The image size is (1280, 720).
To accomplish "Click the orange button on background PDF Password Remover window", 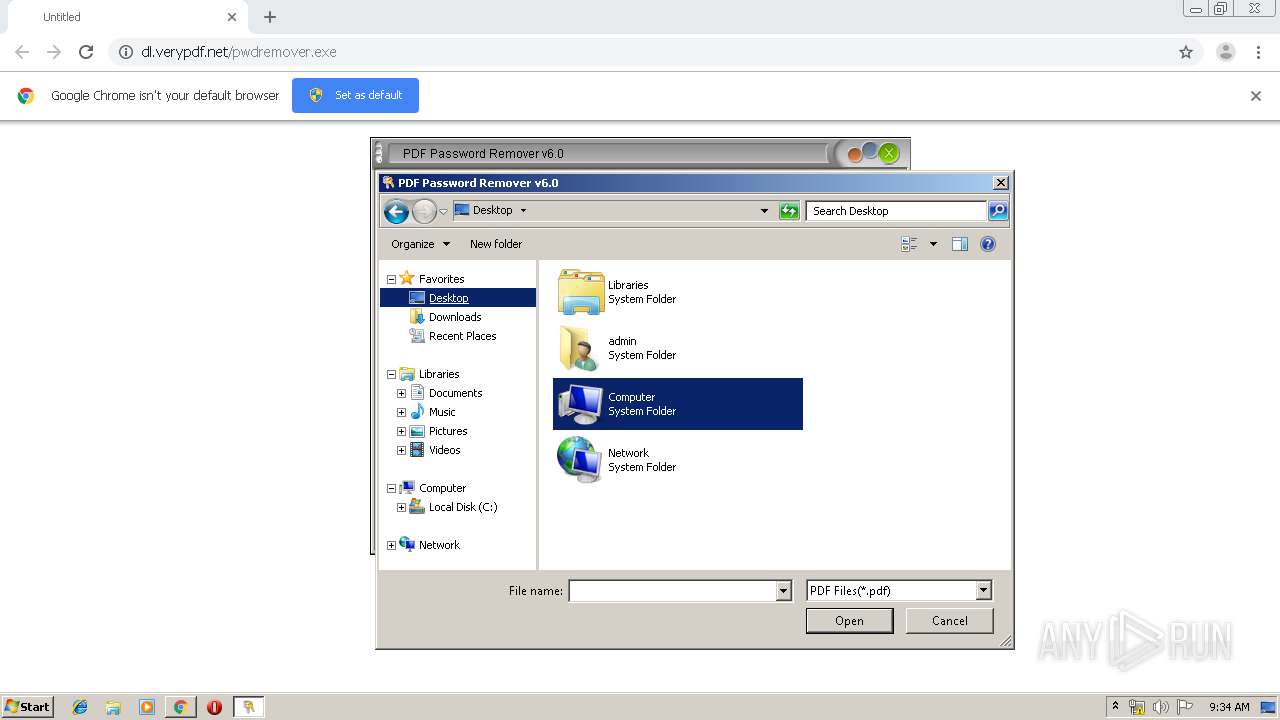I will click(x=855, y=154).
